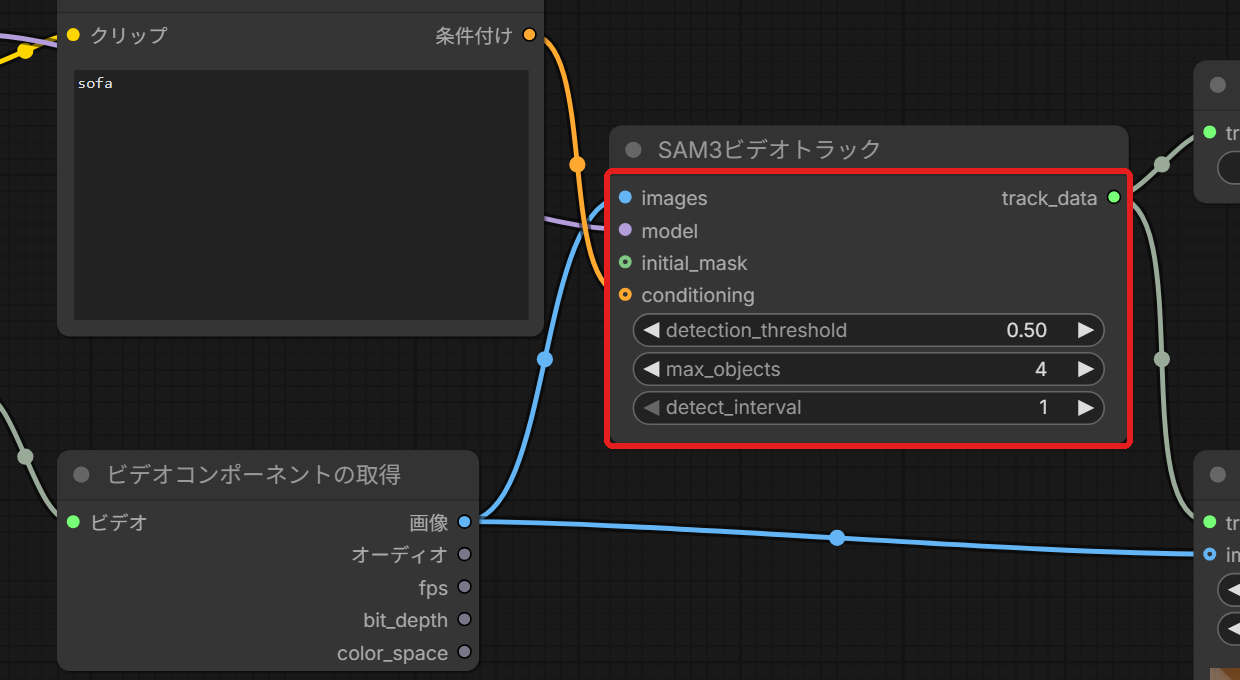Collapse the SAM3ビデオトラック node via its gray dot
Viewport: 1240px width, 680px height.
633,150
